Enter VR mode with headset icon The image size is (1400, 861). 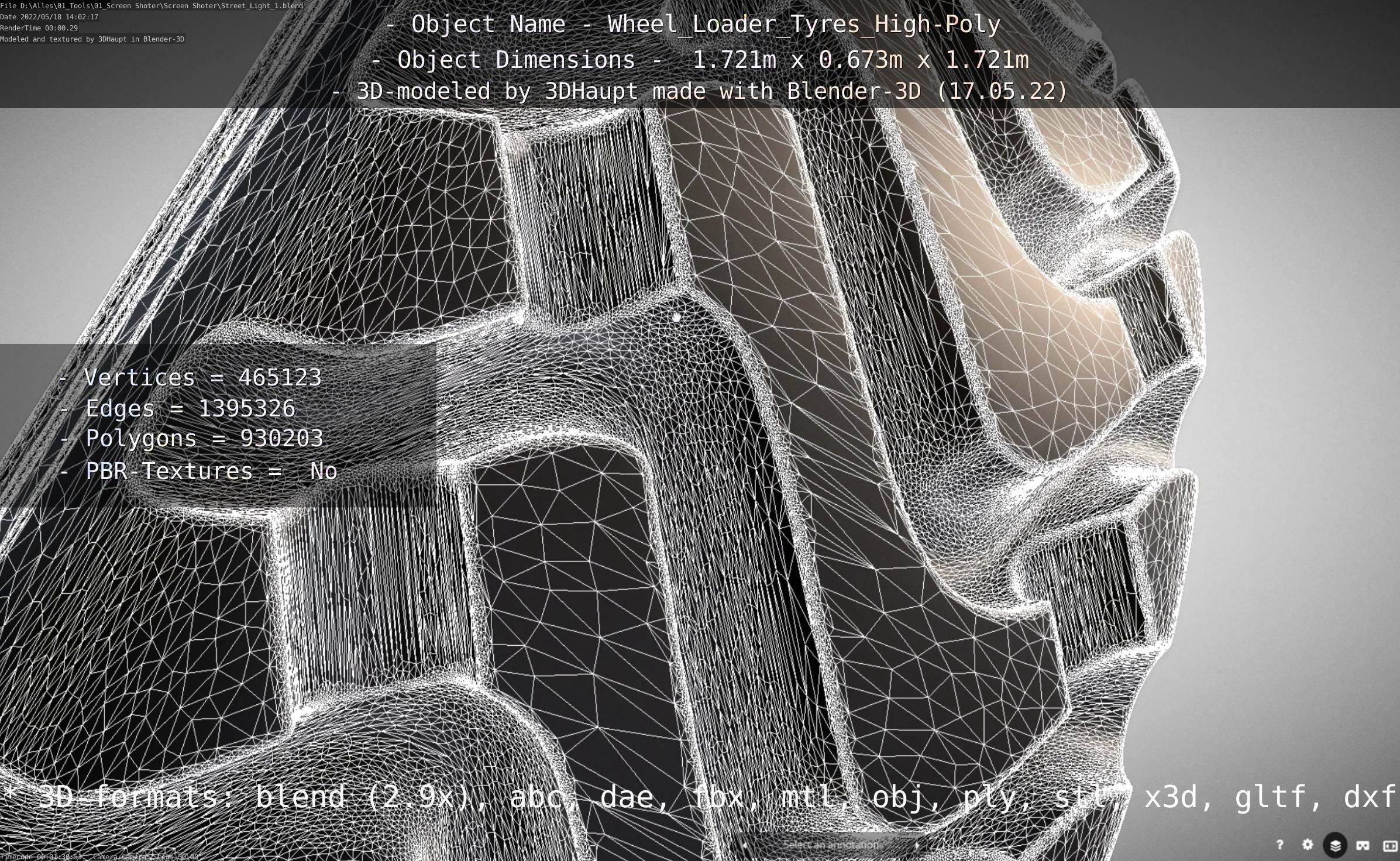click(x=1363, y=845)
